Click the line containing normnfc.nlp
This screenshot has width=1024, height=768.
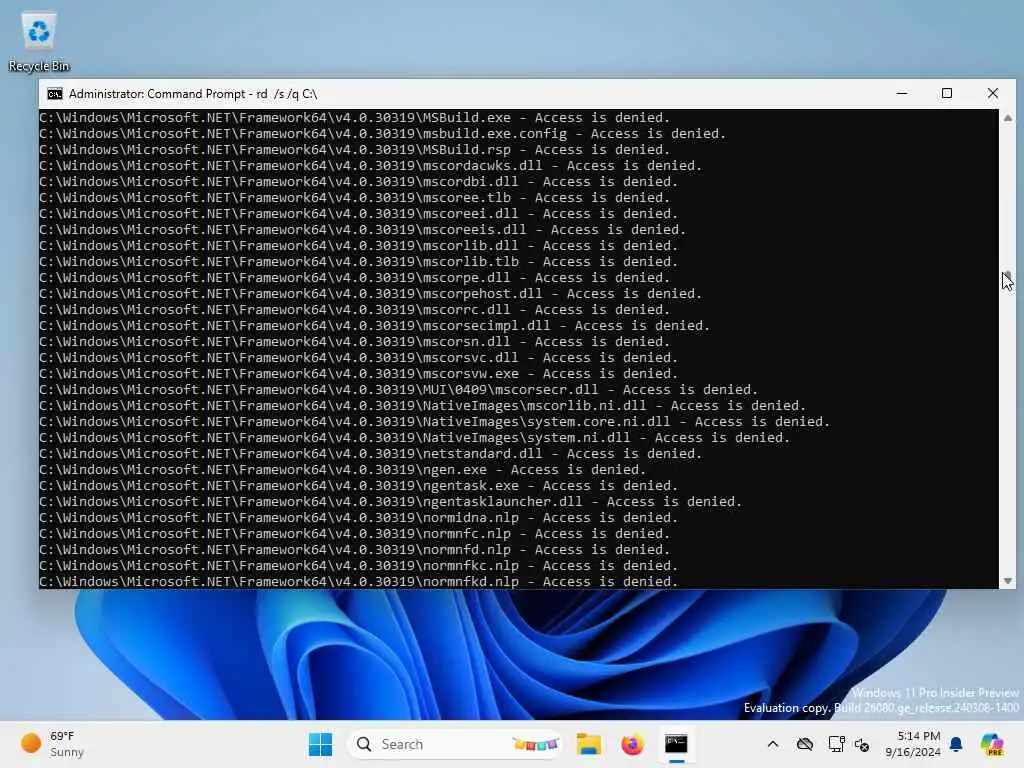coord(355,534)
